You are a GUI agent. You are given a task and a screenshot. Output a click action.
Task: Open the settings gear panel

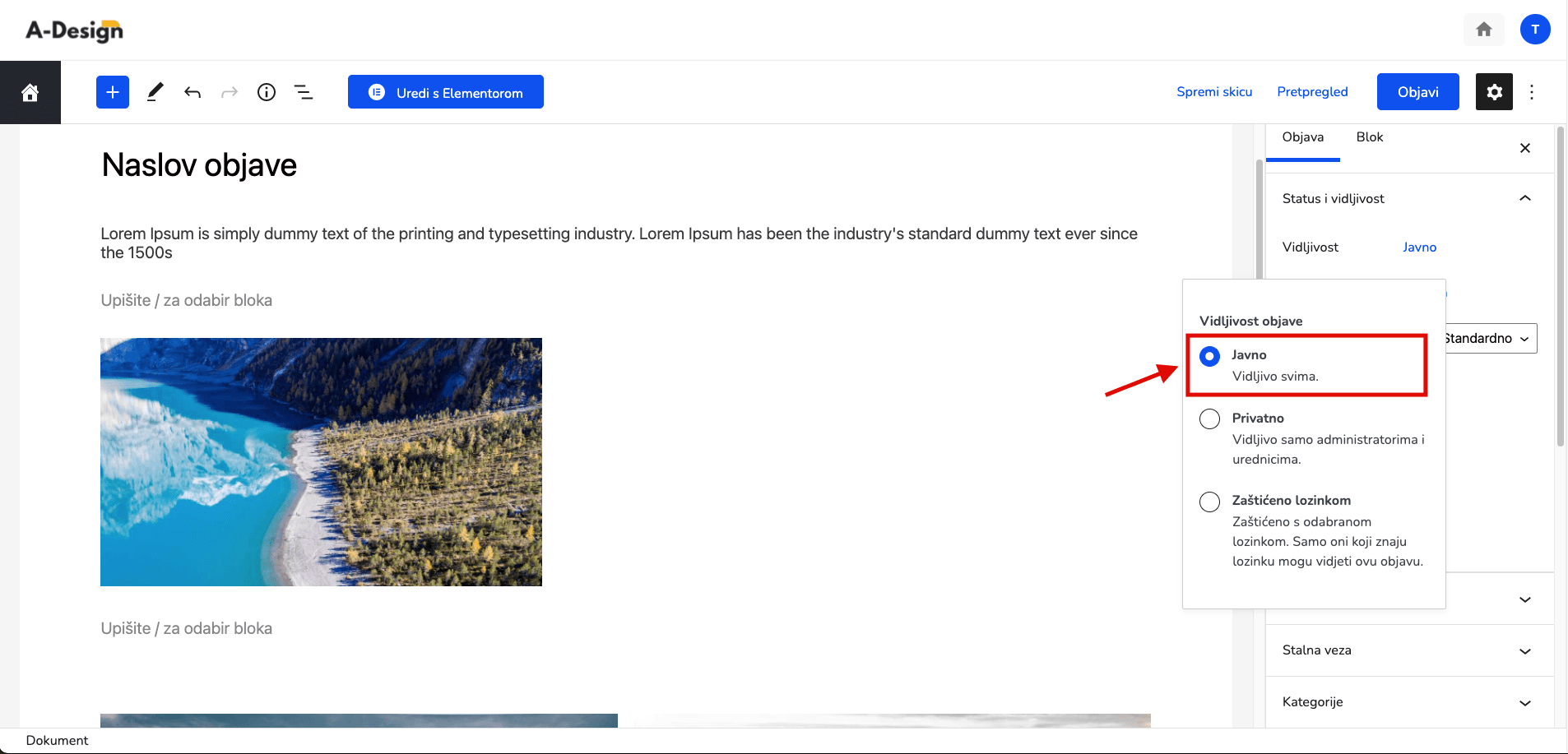1494,92
